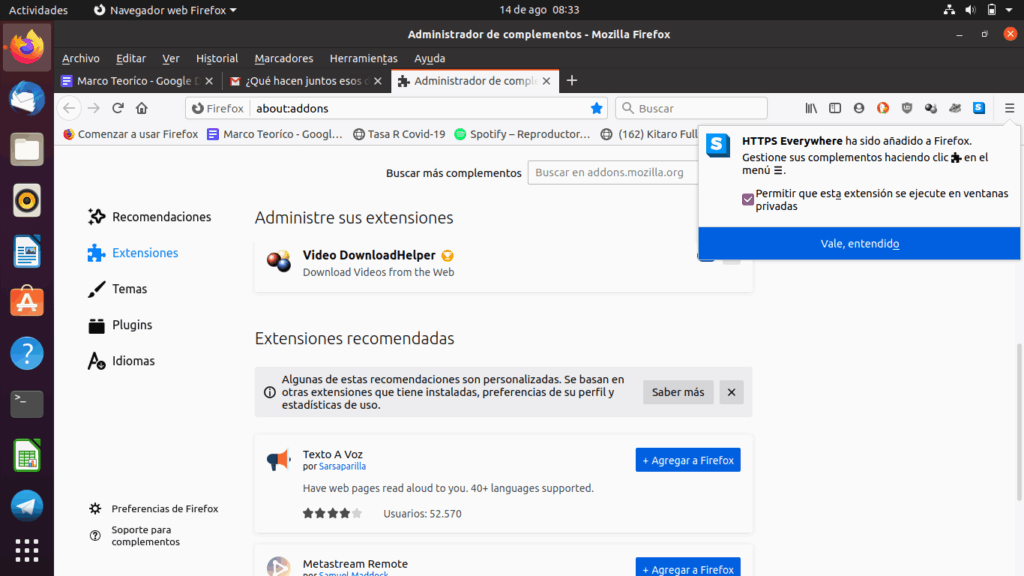Open LibreOffice Writer from the dock
The width and height of the screenshot is (1024, 576).
pyautogui.click(x=27, y=251)
